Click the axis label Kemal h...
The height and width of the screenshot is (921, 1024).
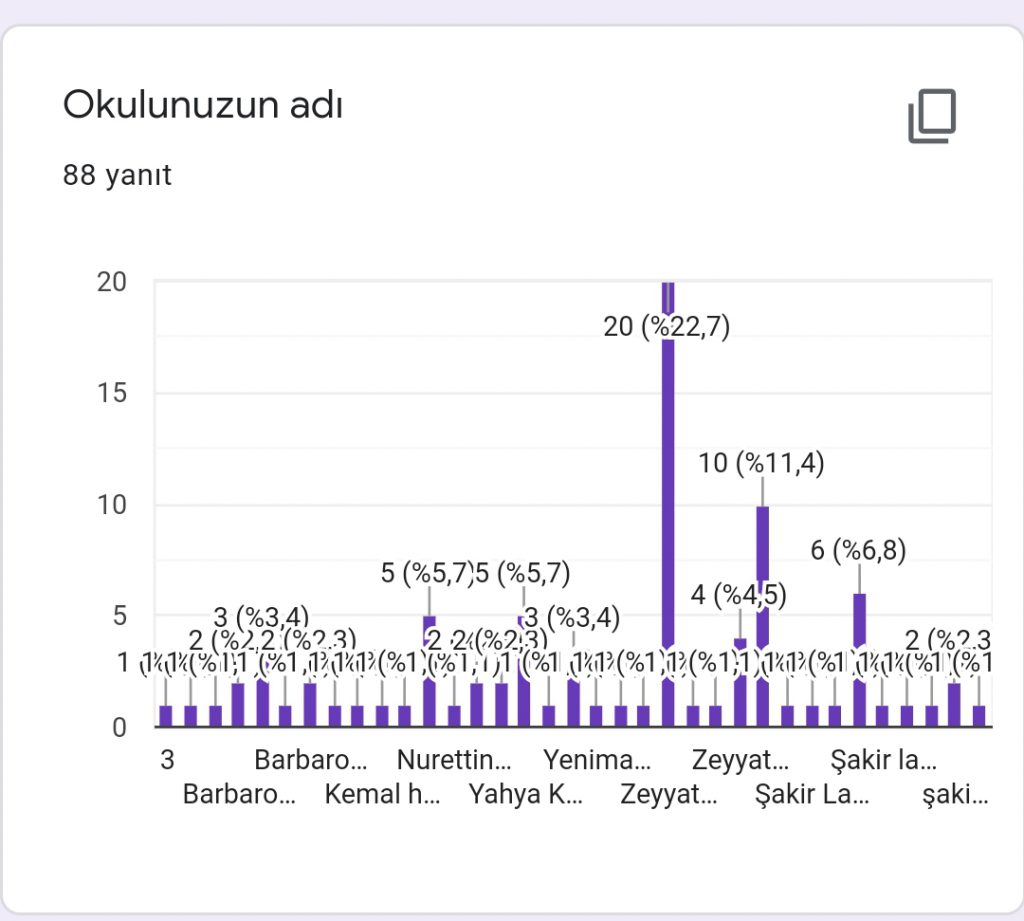click(x=383, y=794)
